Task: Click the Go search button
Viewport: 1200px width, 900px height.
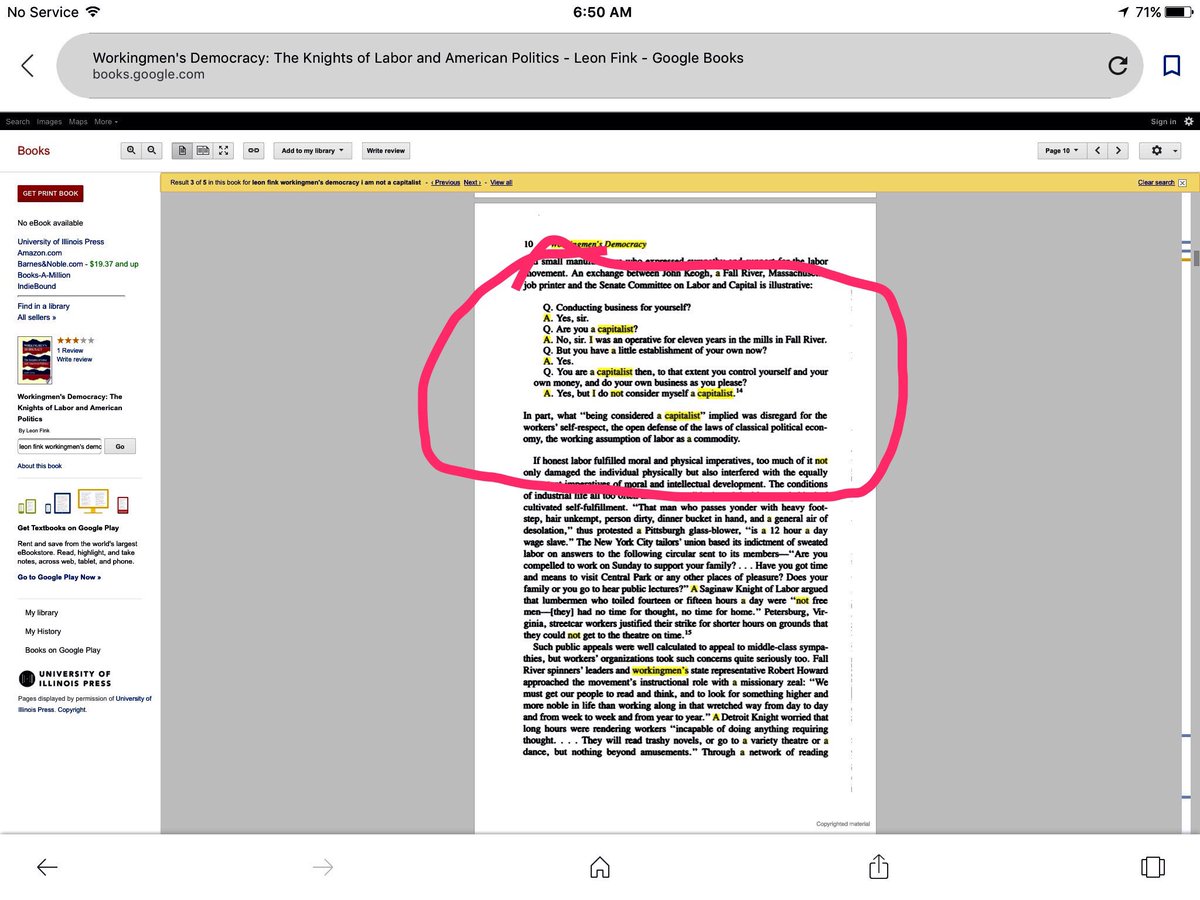Action: (x=120, y=446)
